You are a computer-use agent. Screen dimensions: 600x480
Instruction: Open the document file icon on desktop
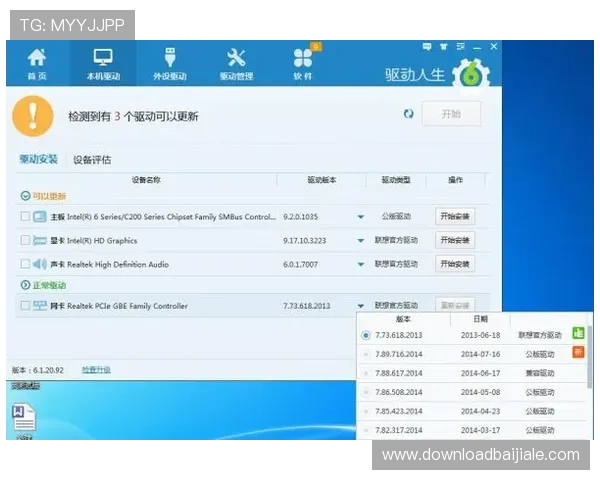tap(24, 416)
